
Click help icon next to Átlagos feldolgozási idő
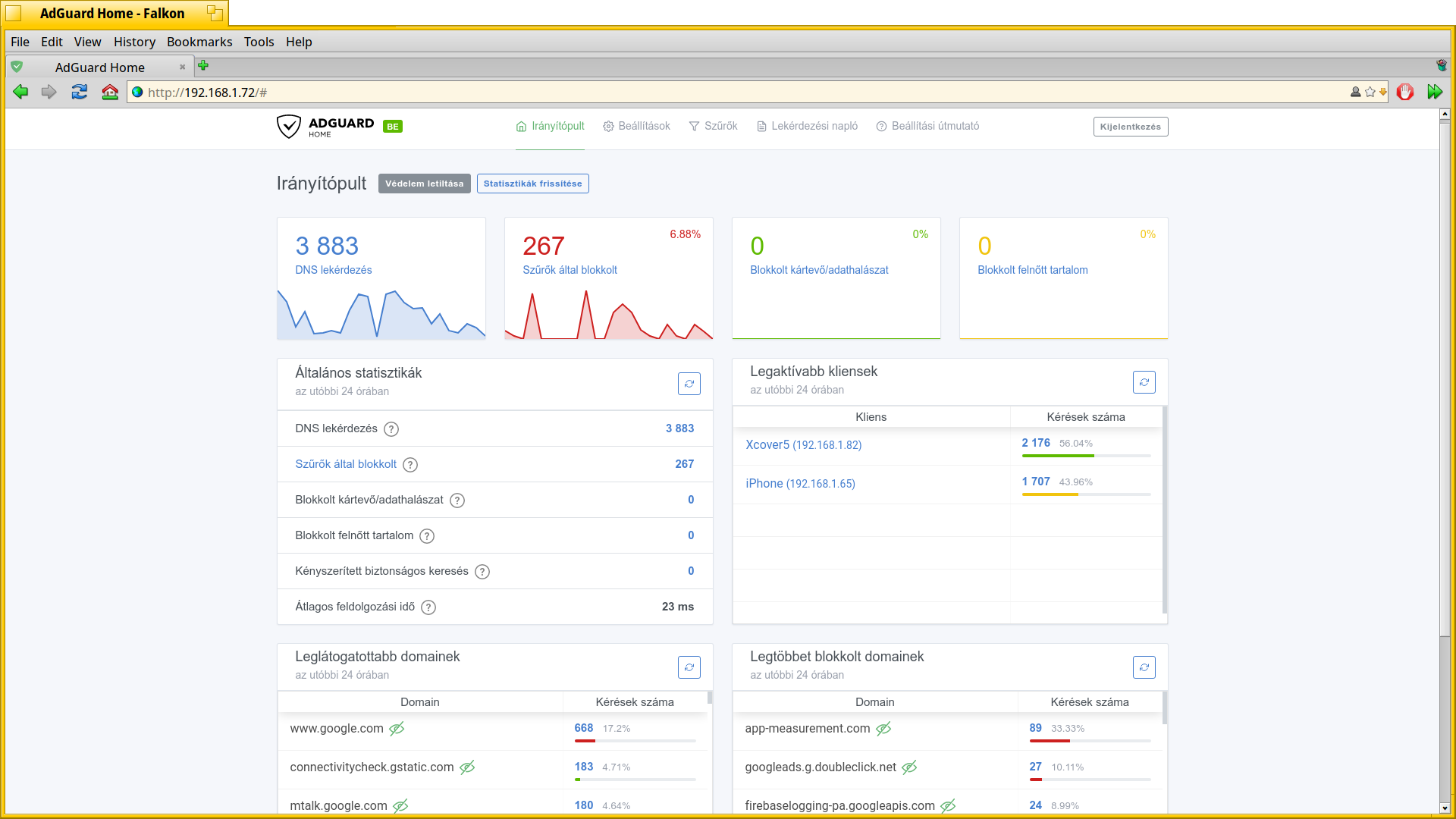pos(428,607)
